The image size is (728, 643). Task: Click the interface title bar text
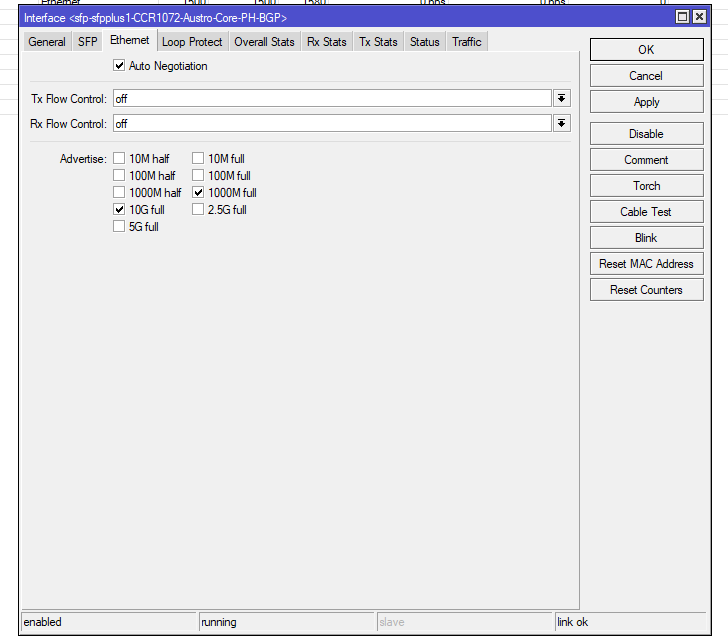[156, 18]
